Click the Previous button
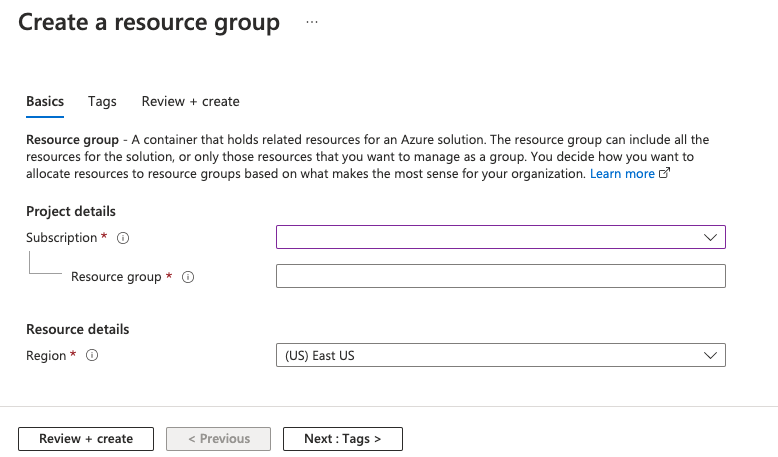Viewport: 778px width, 457px height. tap(218, 439)
